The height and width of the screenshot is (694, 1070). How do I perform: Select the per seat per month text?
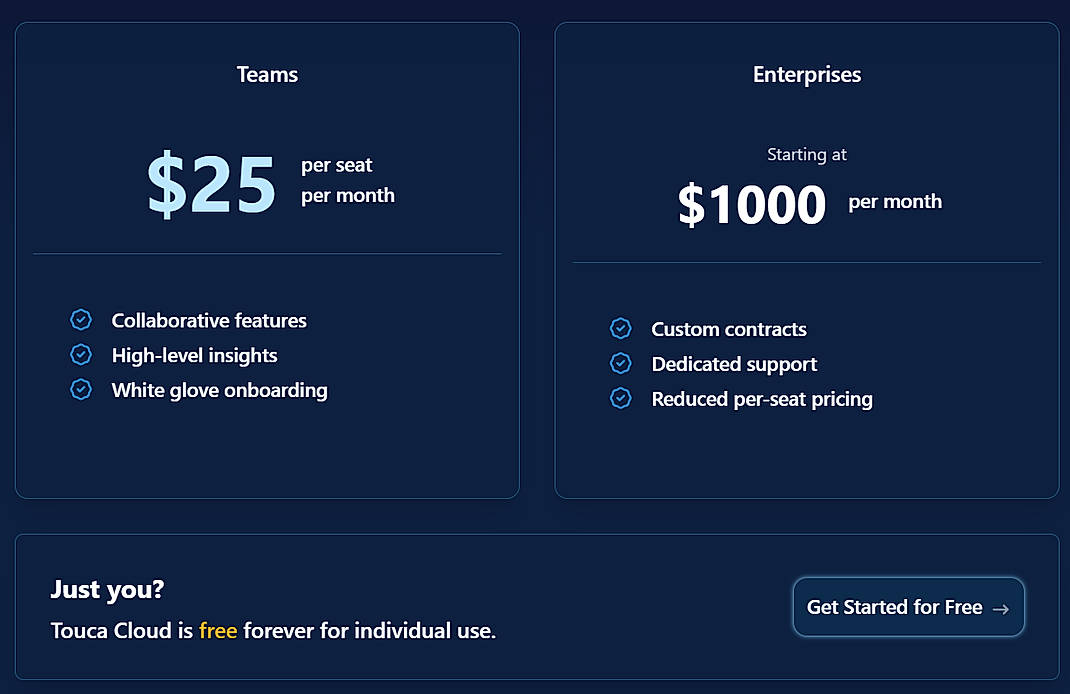click(348, 181)
